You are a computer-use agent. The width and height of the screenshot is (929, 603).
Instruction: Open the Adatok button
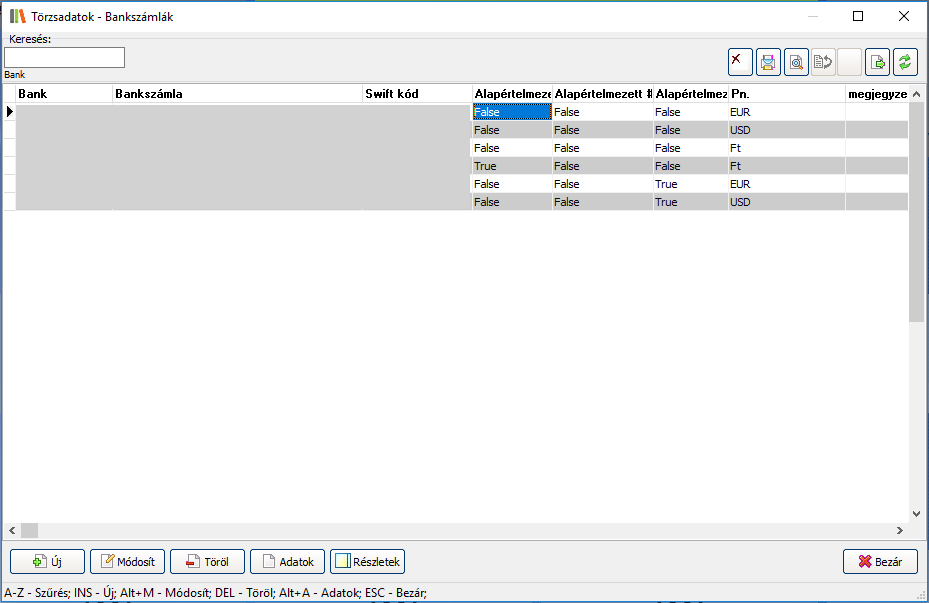pos(287,562)
